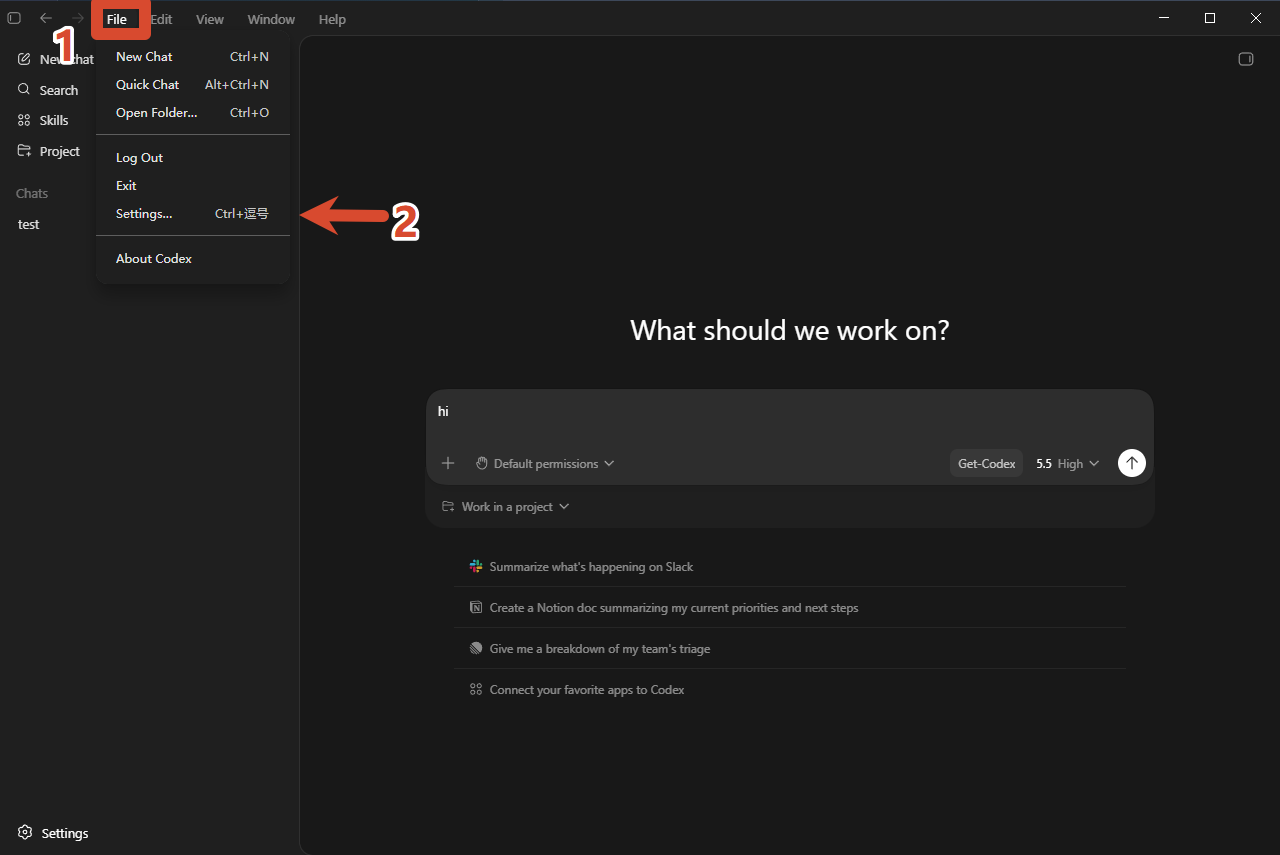Open the Default permissions dropdown
Screen dimensions: 1280x855
(545, 463)
